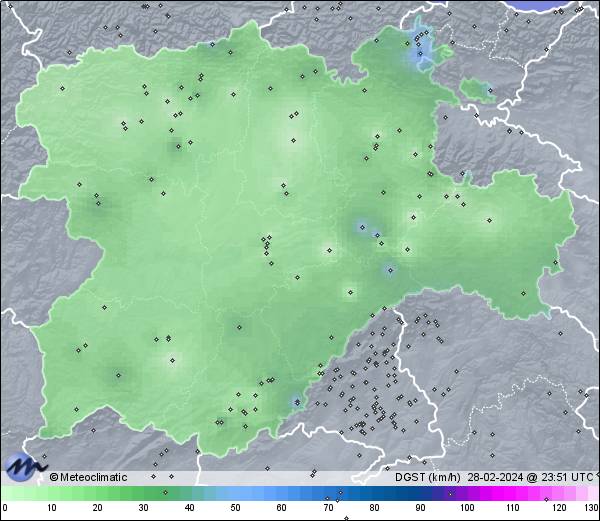Click the DGST (km/h) label
Image resolution: width=600 pixels, height=521 pixels.
coord(428,477)
